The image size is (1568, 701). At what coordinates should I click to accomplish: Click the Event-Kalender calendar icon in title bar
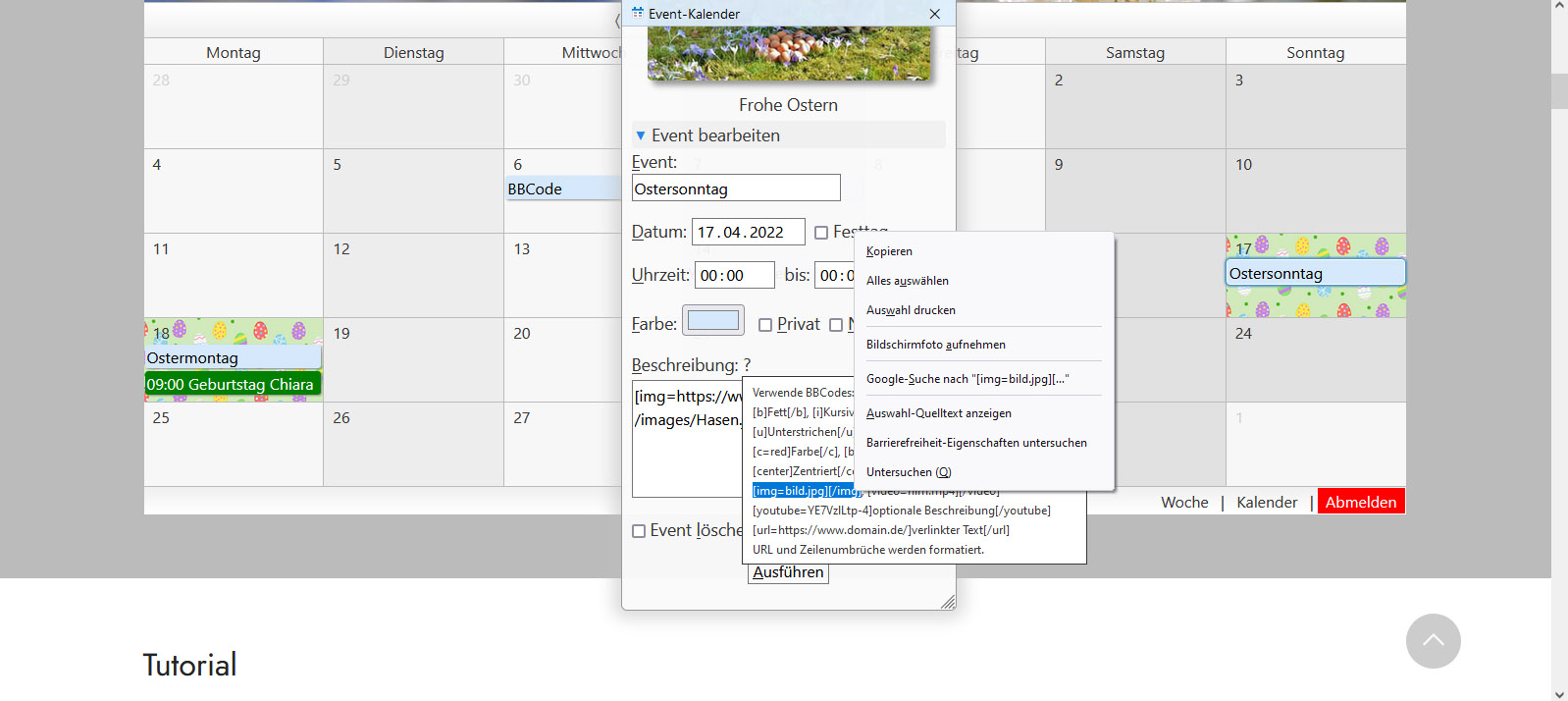(x=638, y=14)
